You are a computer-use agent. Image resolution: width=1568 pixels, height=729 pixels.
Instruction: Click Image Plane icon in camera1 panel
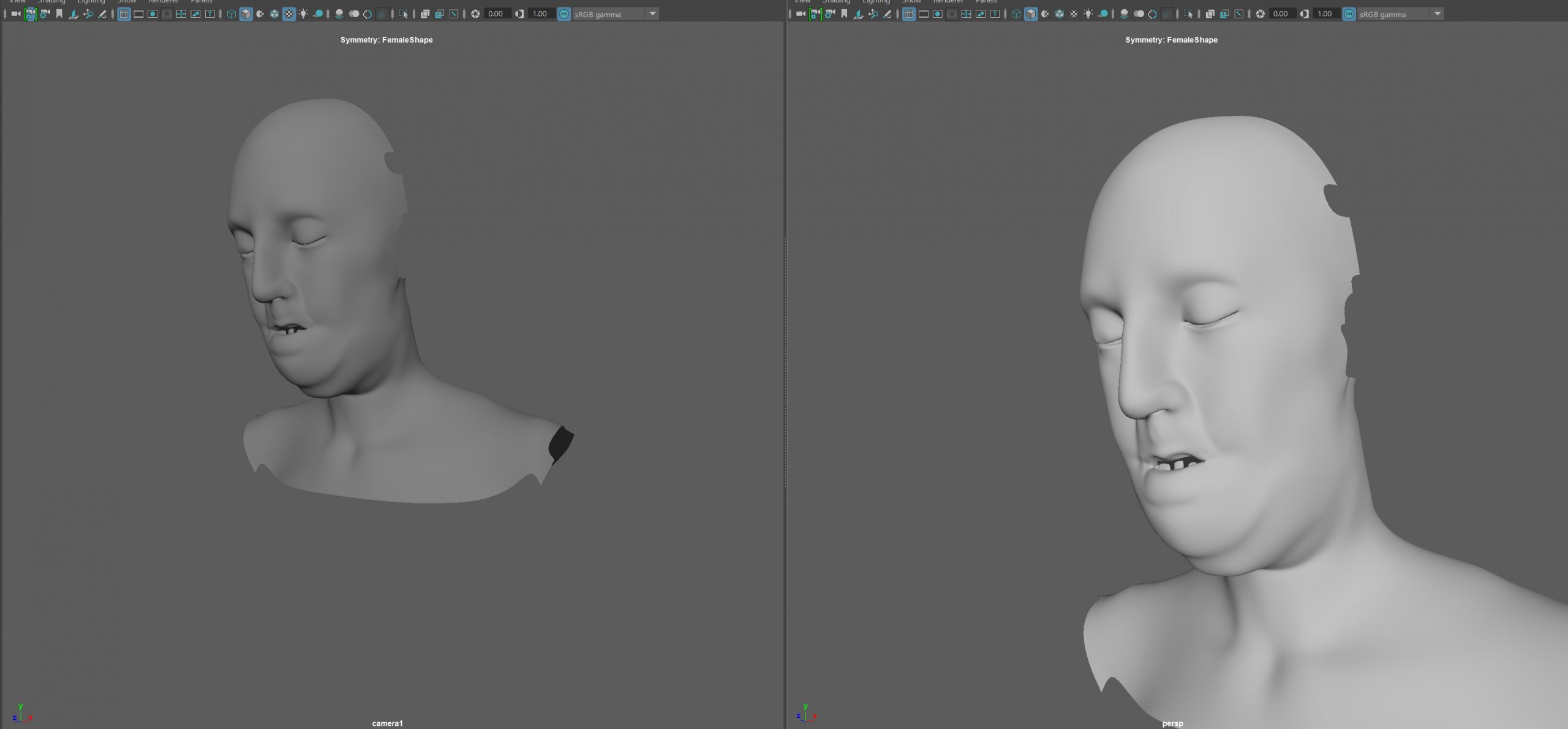[x=73, y=13]
